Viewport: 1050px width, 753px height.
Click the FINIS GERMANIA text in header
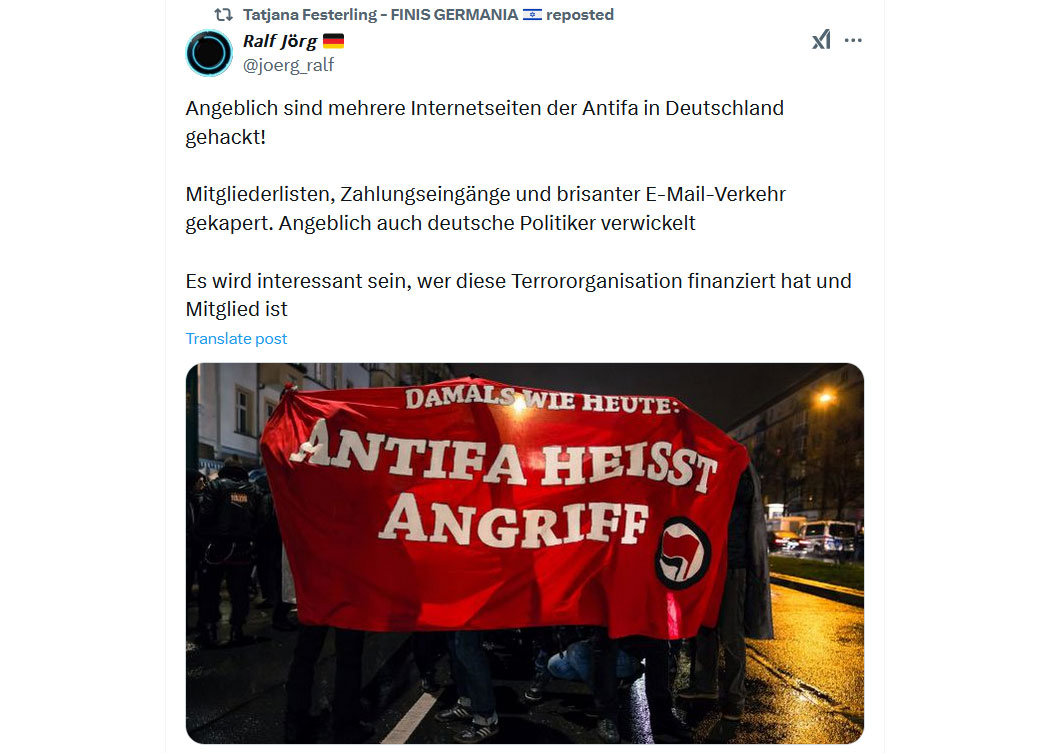tap(455, 15)
